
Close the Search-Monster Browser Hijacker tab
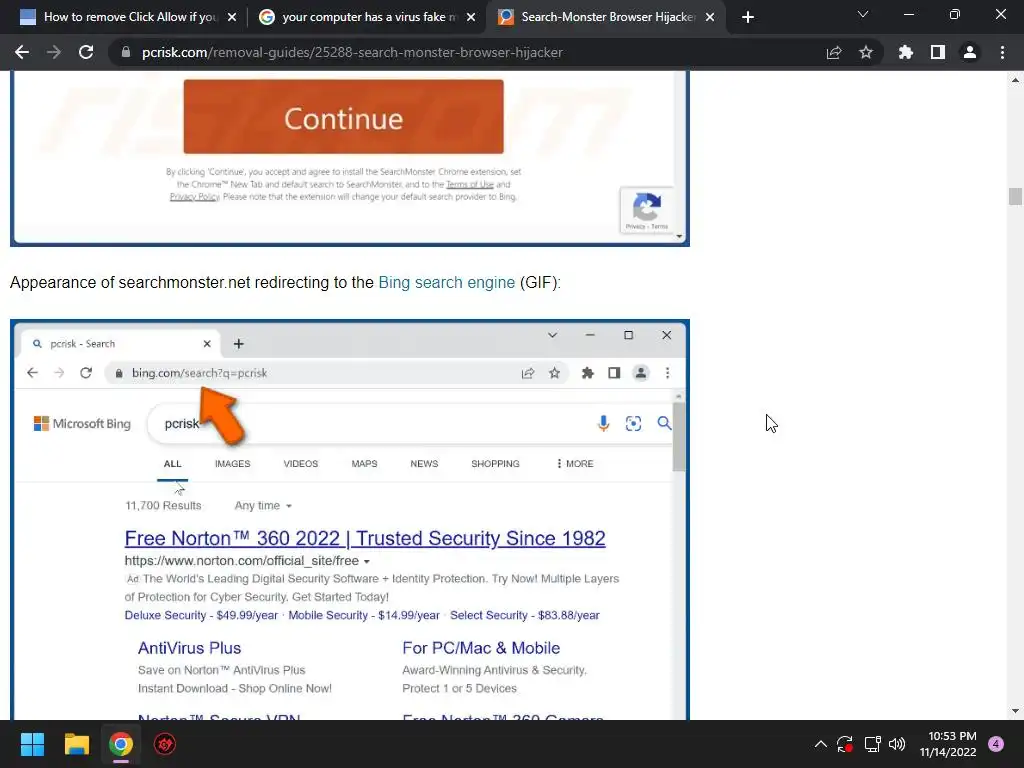click(711, 17)
